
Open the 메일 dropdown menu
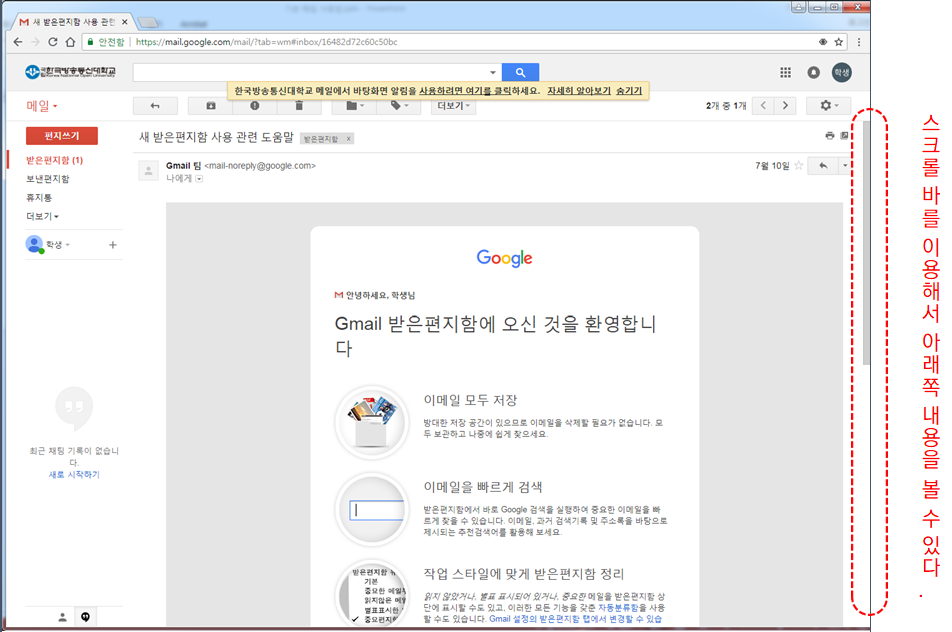[x=42, y=106]
